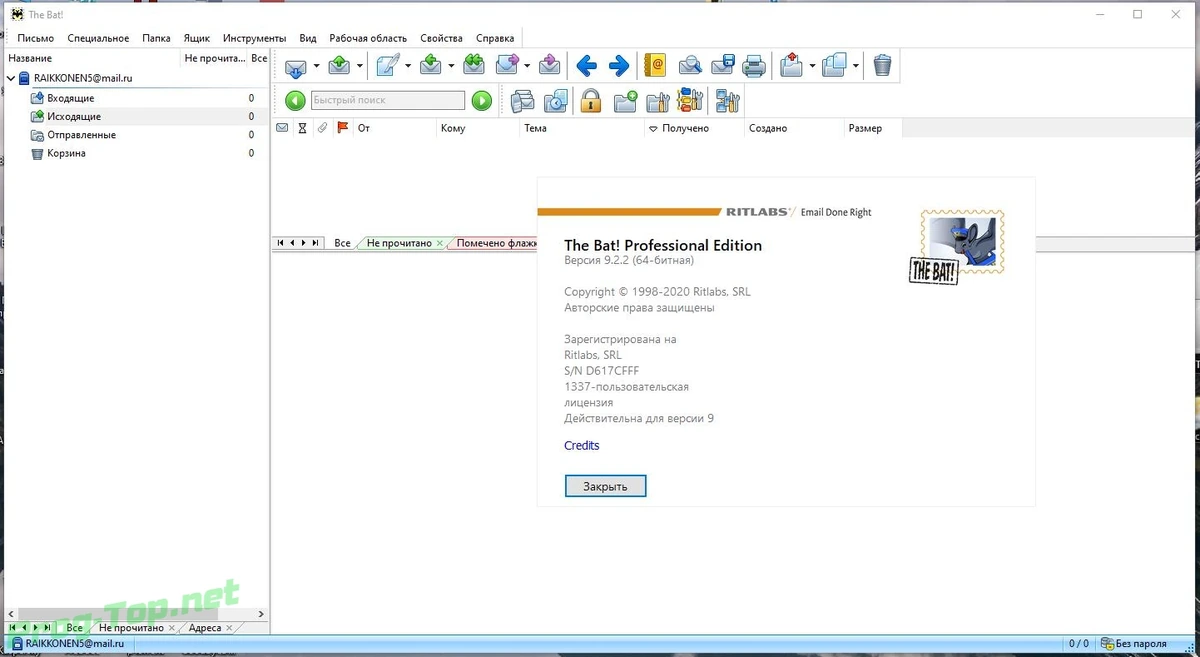The width and height of the screenshot is (1200, 657).
Task: Click the padlock toolbar icon
Action: (590, 101)
